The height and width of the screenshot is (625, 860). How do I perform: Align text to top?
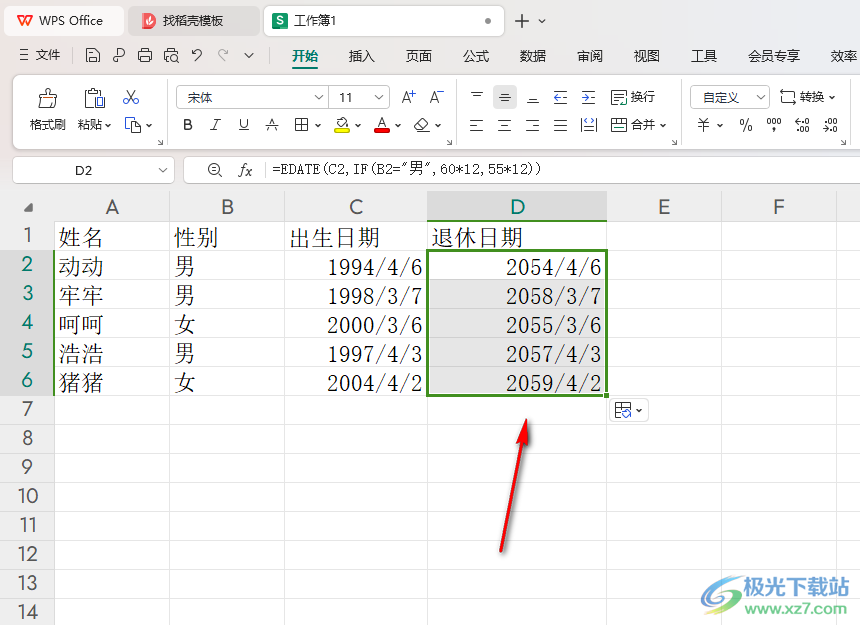[477, 97]
